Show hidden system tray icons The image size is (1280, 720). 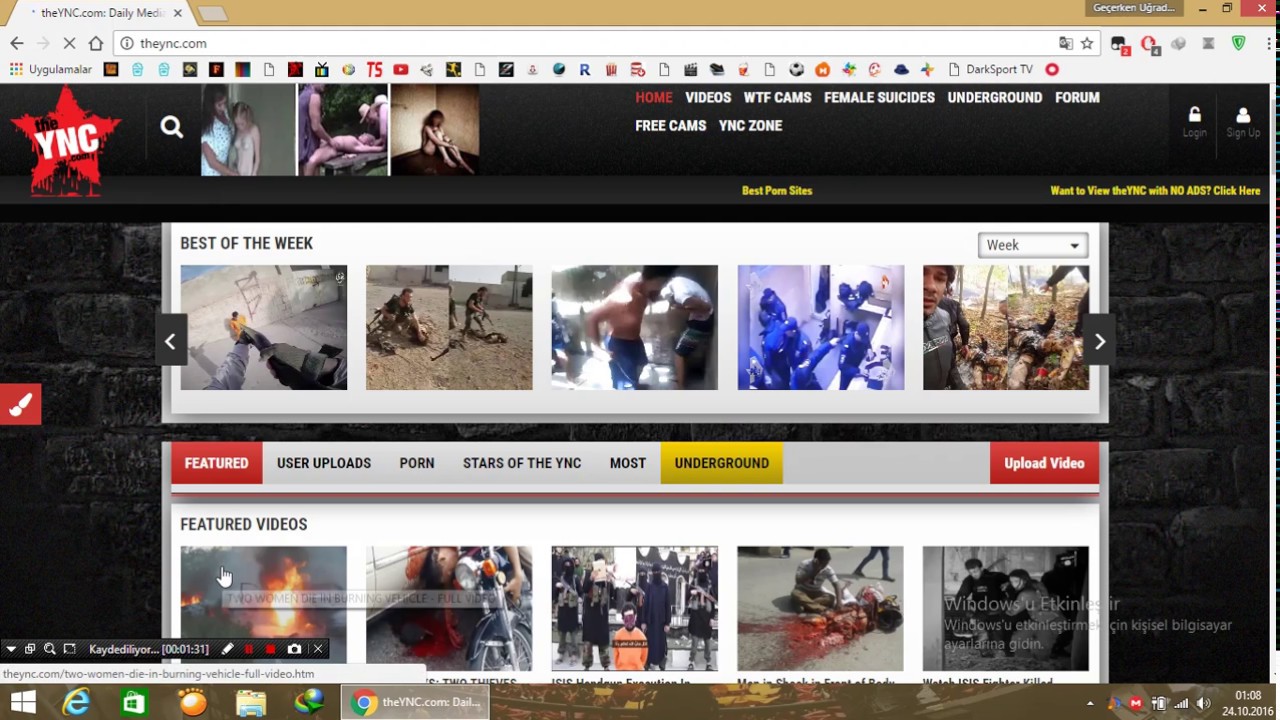pyautogui.click(x=1090, y=703)
